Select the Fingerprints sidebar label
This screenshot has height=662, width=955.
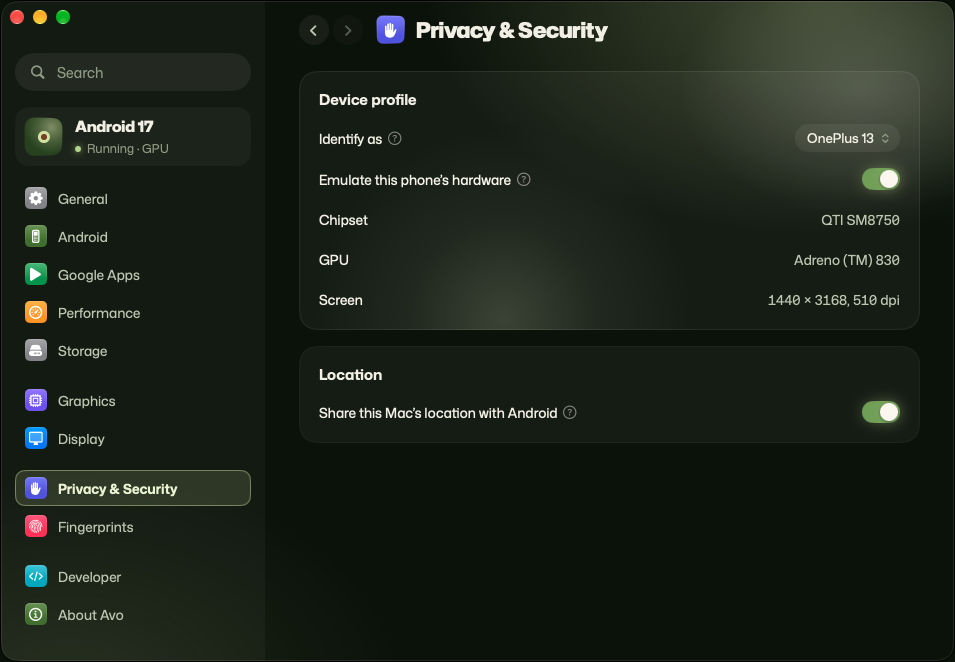coord(96,527)
